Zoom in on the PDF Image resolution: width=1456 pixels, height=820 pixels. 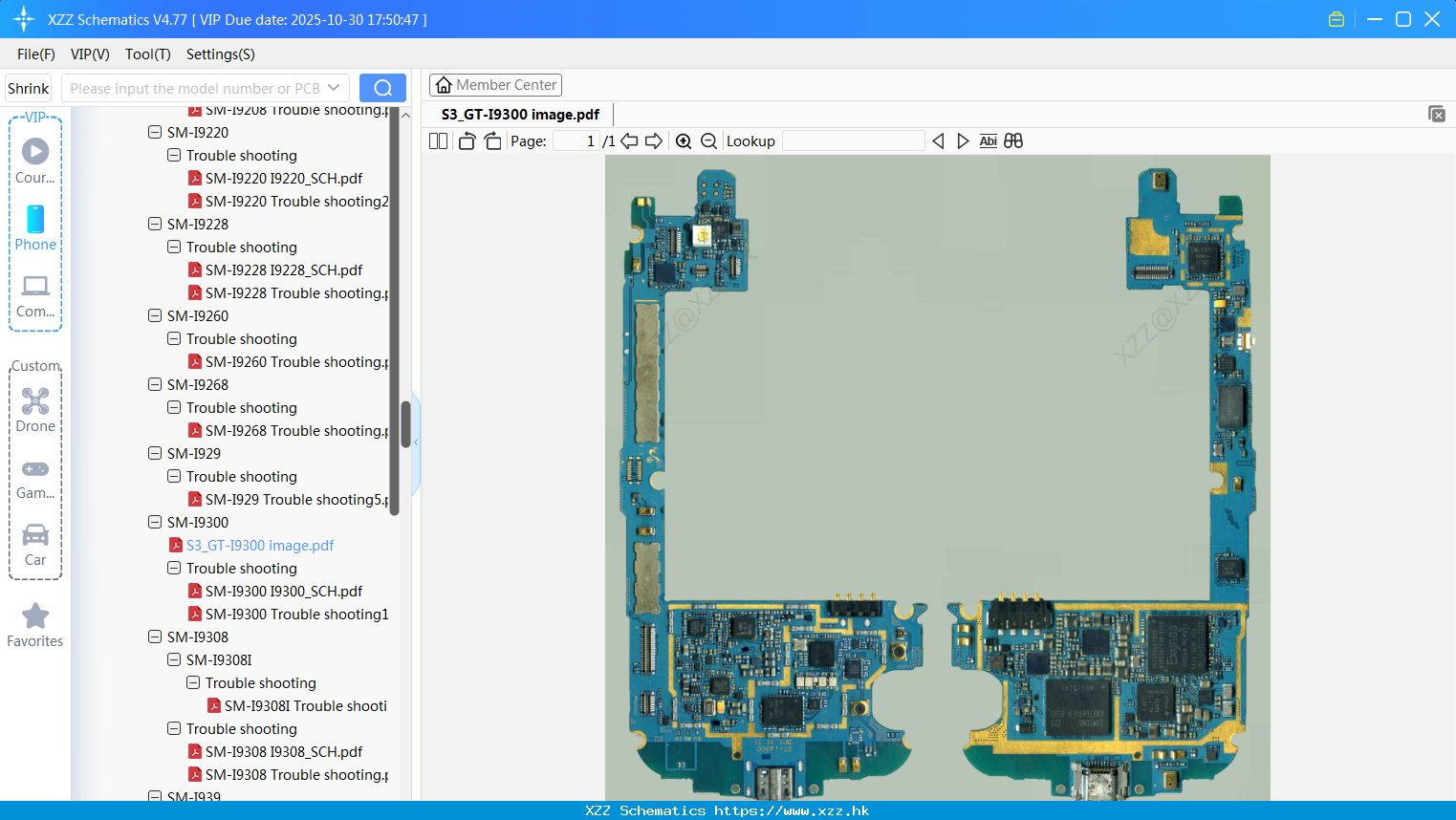pos(684,140)
